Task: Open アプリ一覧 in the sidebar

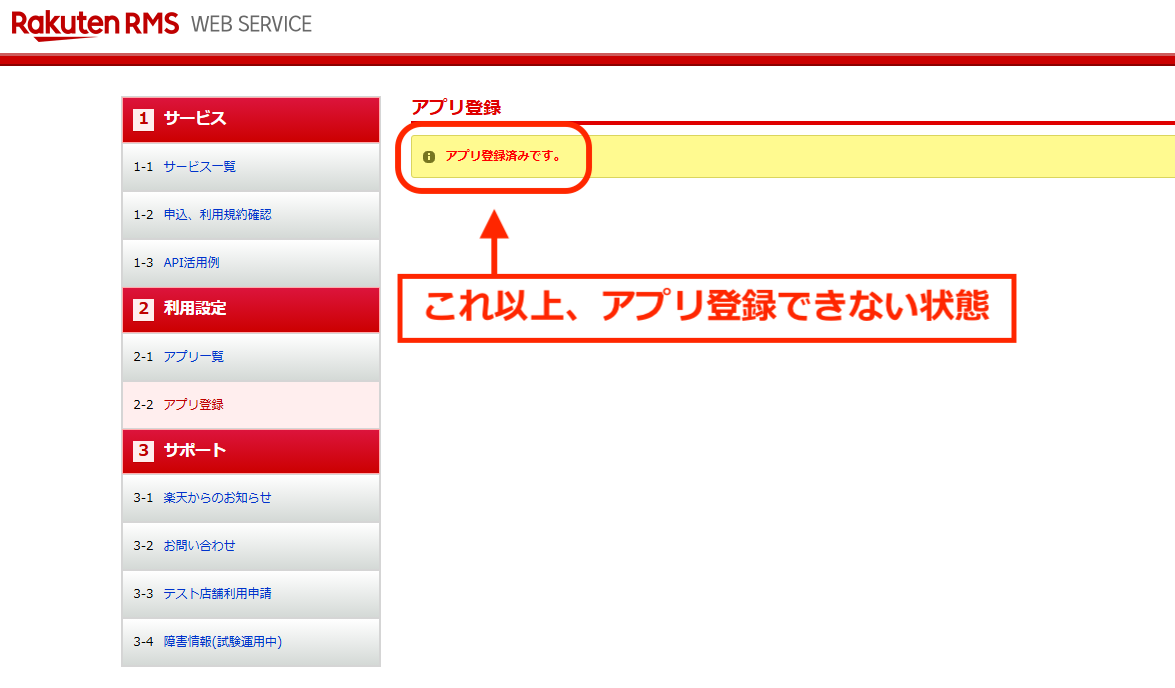Action: [x=193, y=357]
